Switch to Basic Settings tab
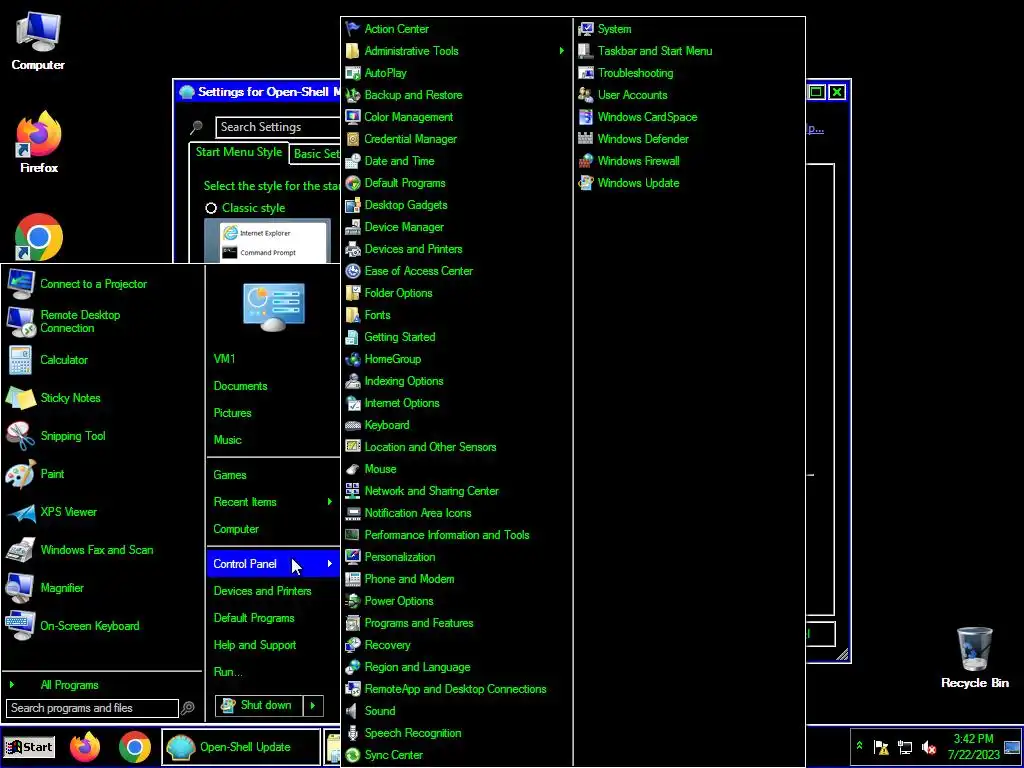 (x=316, y=154)
